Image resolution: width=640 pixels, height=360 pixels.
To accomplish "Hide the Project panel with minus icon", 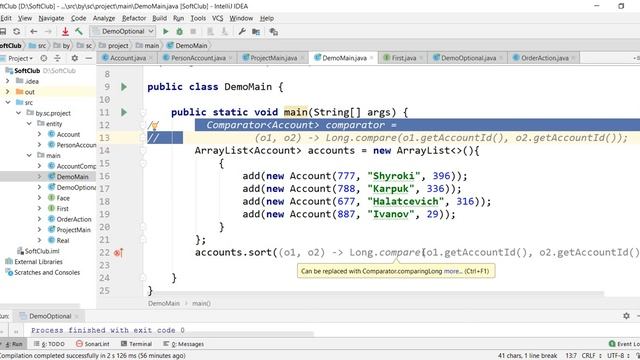I will pyautogui.click(x=89, y=58).
